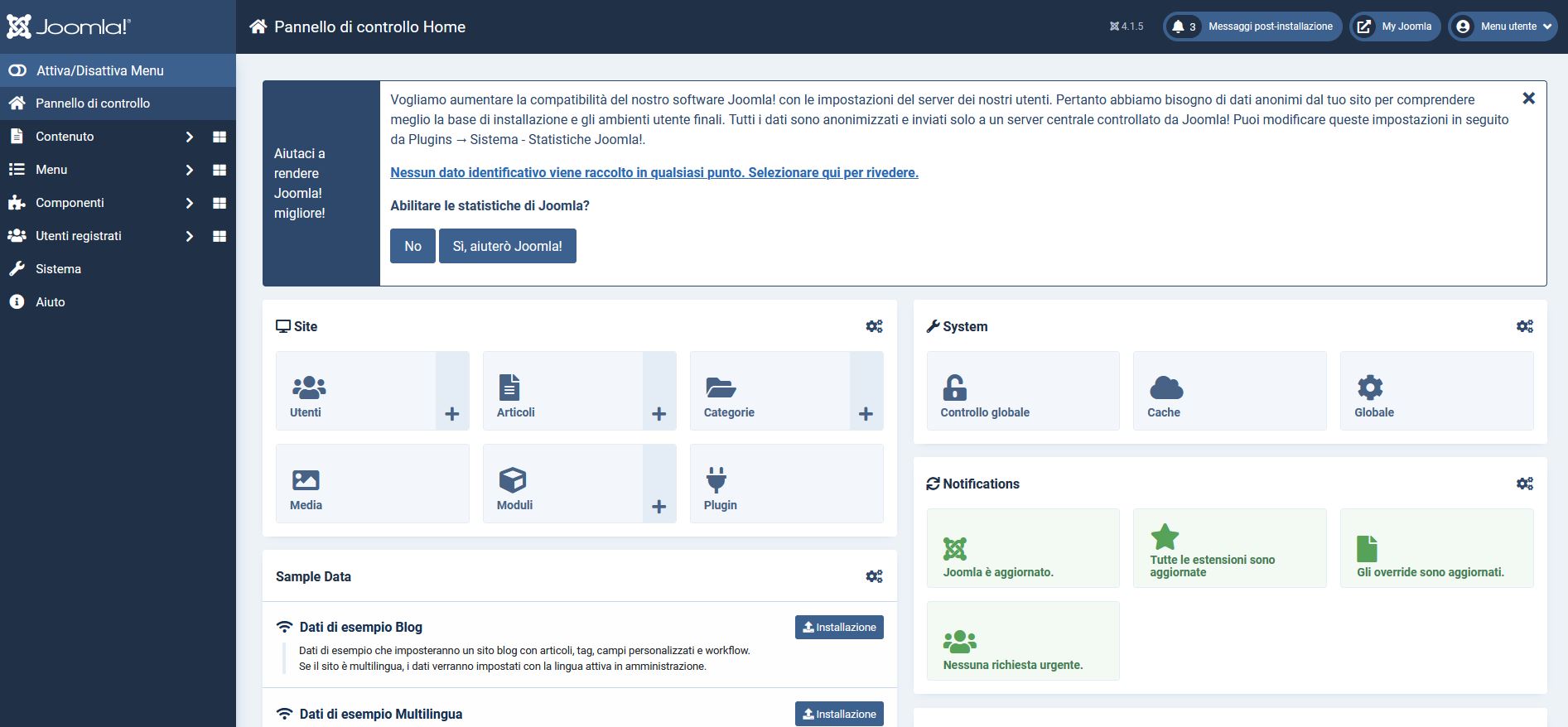This screenshot has height=727, width=1568.
Task: Open the Plugin quick icon
Action: tap(787, 484)
